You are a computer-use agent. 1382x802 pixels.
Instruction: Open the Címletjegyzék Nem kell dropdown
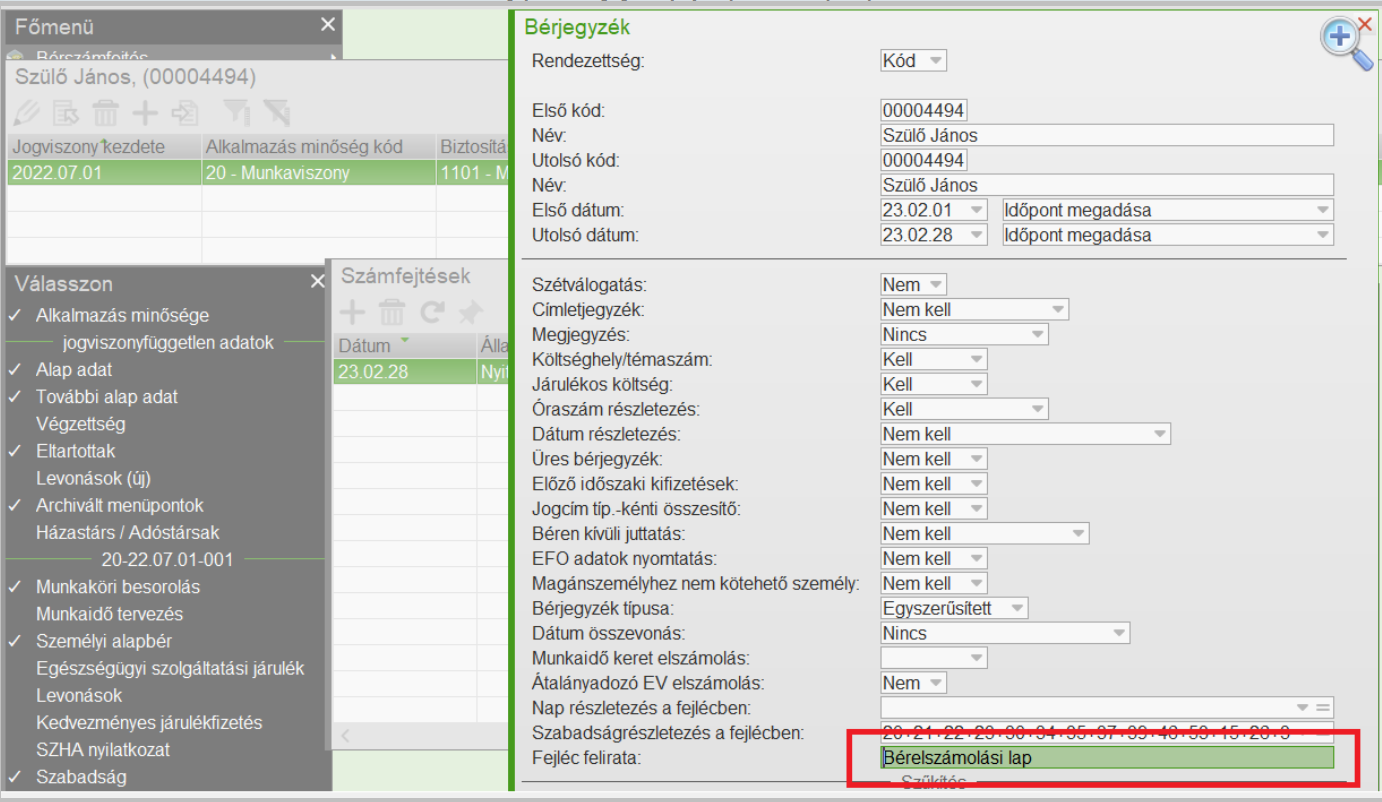point(974,309)
